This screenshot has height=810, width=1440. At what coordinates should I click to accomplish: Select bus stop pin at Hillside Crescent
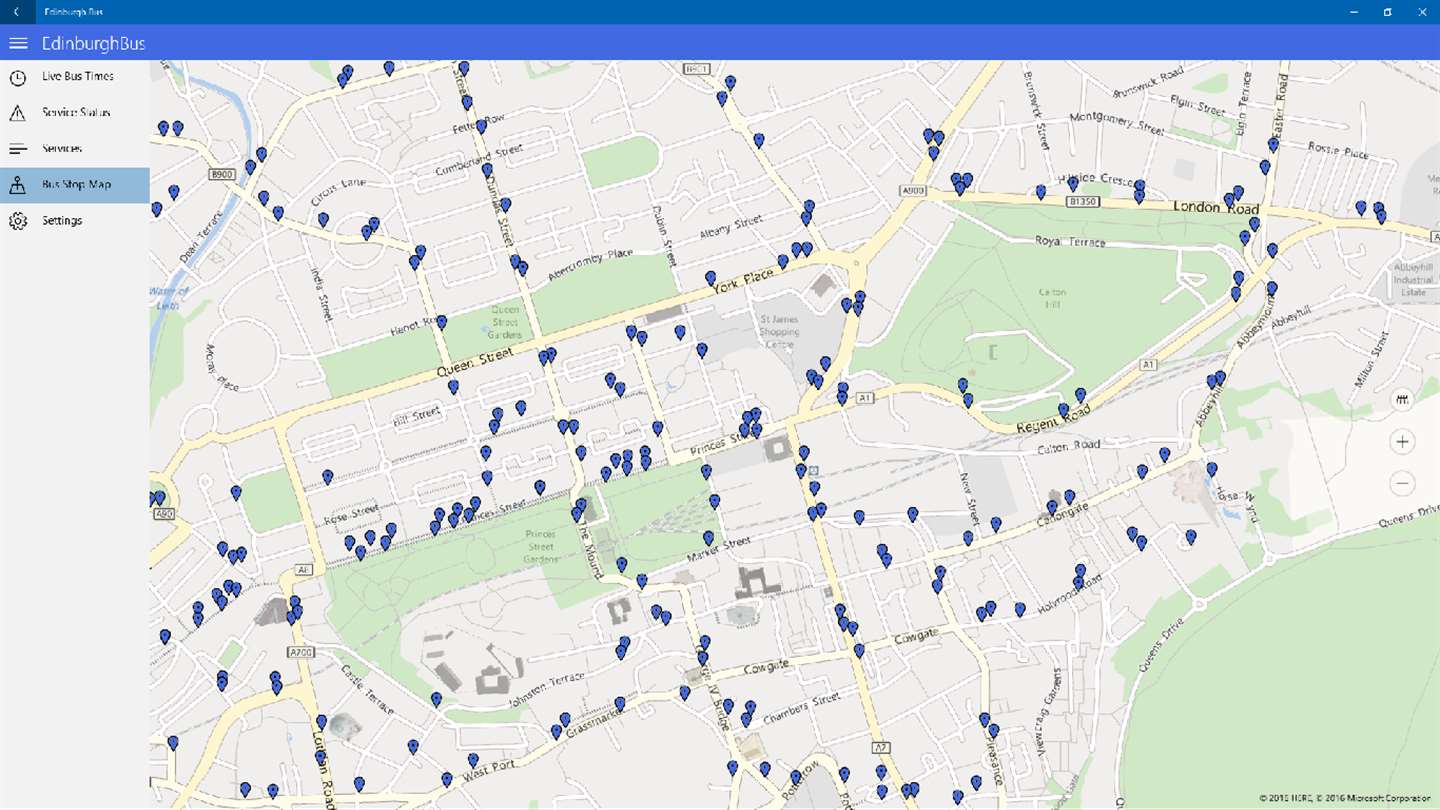point(1073,184)
